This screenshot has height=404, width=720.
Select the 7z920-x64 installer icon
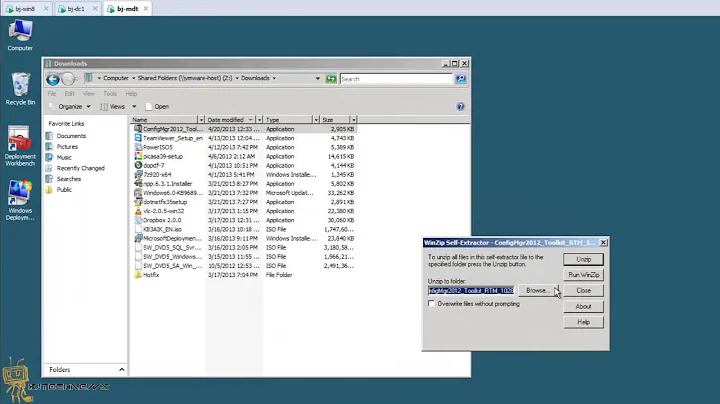pyautogui.click(x=138, y=174)
